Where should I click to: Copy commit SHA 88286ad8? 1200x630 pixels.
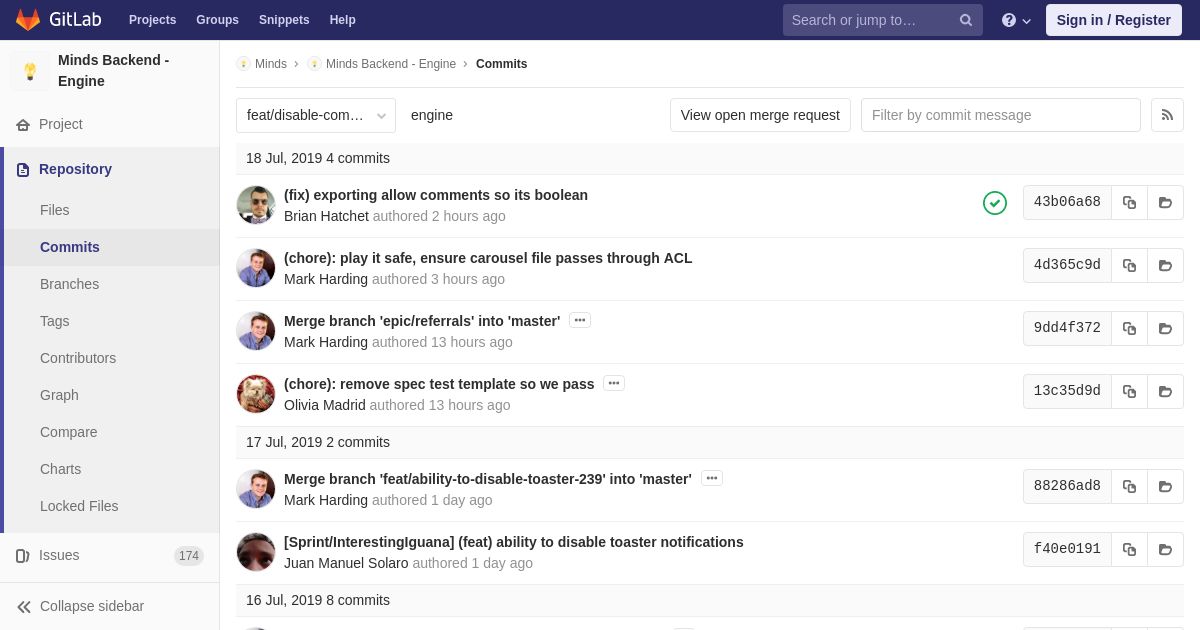1129,486
